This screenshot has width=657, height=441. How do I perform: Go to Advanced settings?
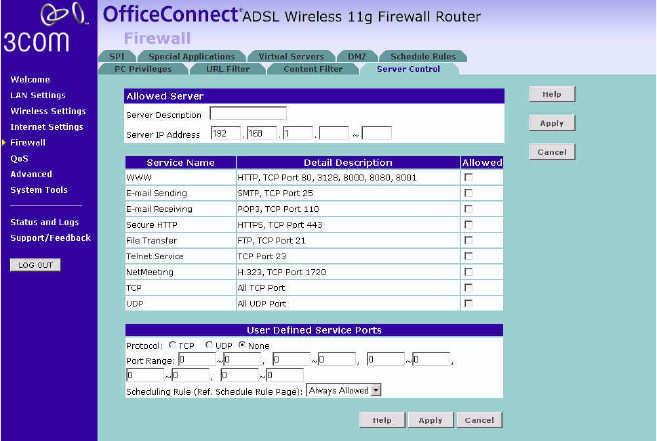tap(31, 174)
